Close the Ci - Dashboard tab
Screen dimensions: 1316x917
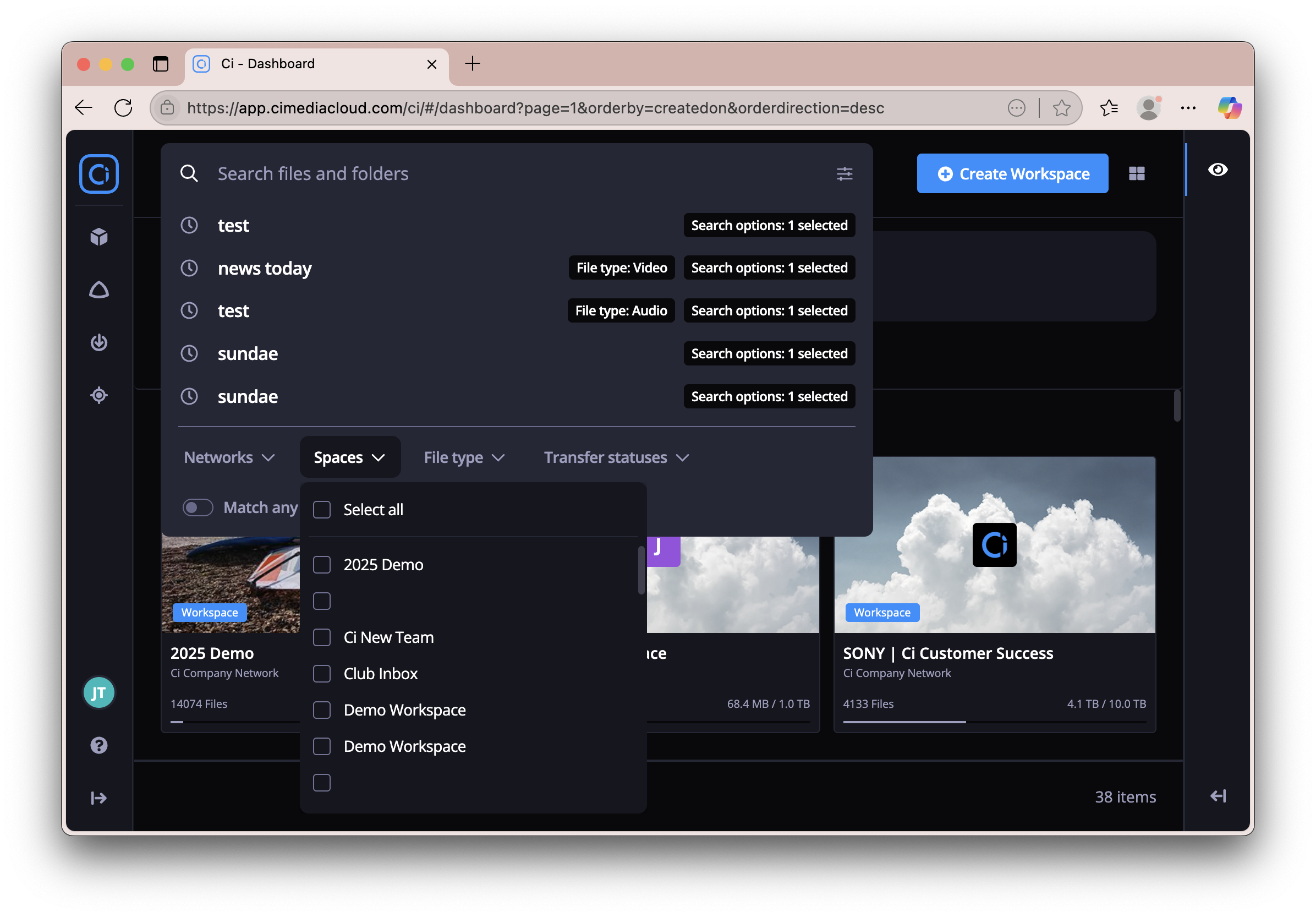pos(431,64)
